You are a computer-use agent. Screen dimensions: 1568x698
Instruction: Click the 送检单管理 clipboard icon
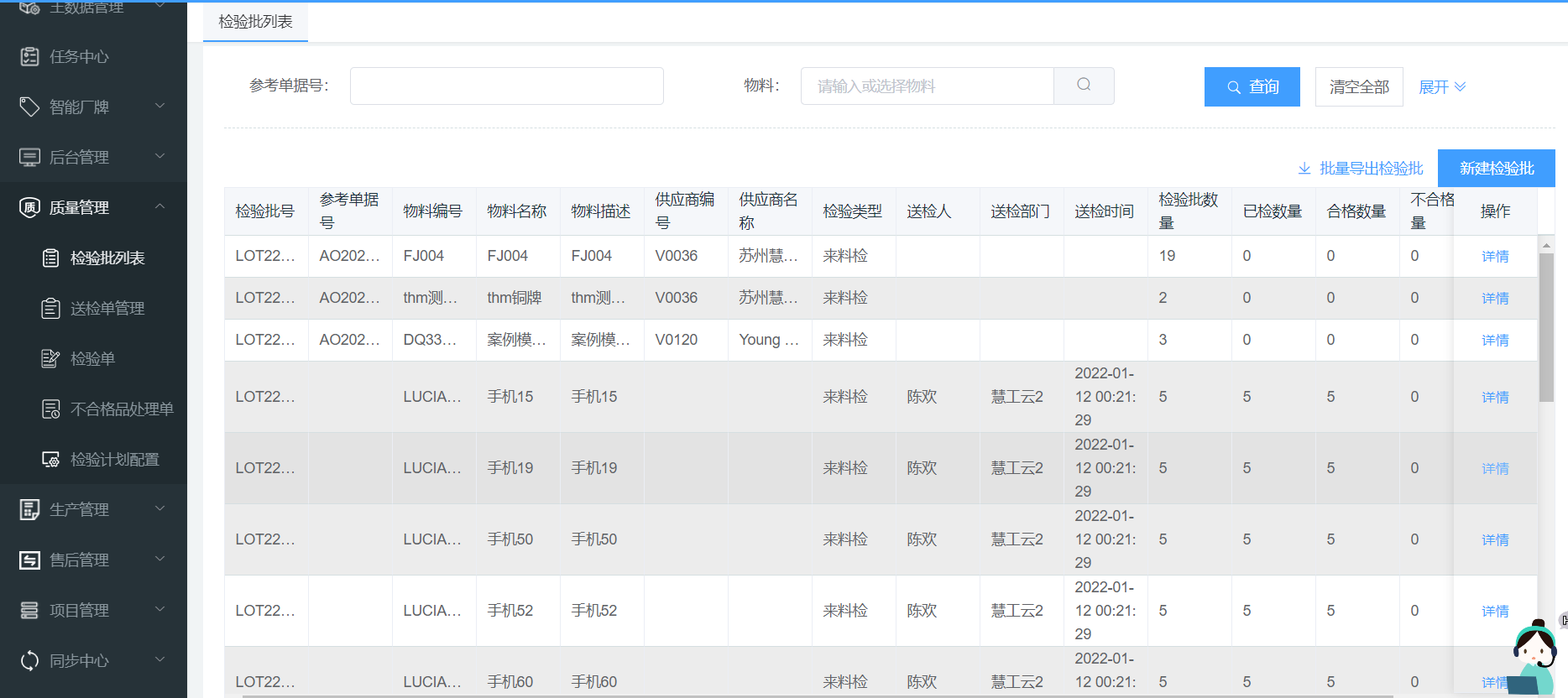(50, 308)
